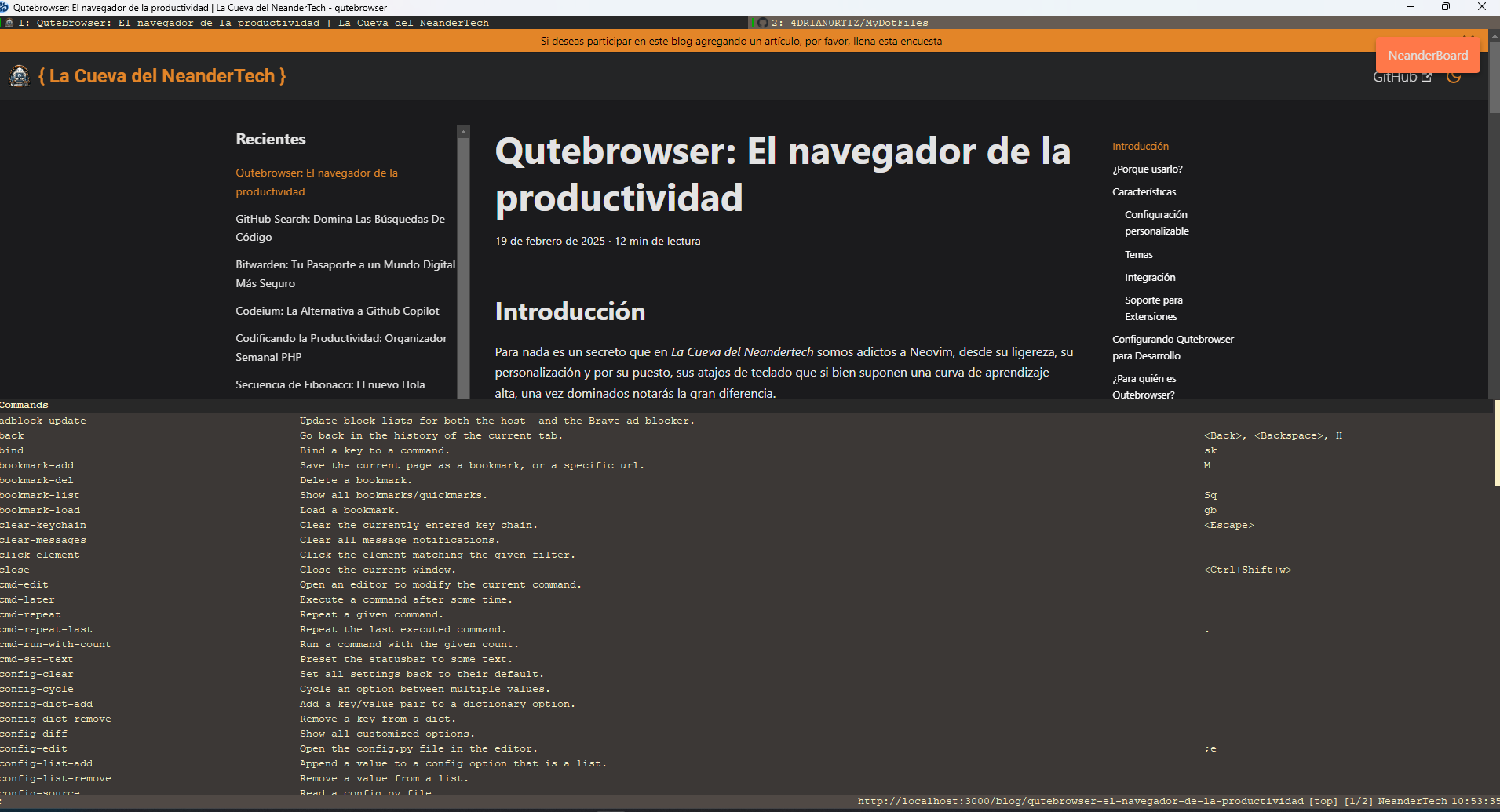The image size is (1500, 812).
Task: Jump to 'Soporte para Extensiones' subsection
Action: [1153, 308]
